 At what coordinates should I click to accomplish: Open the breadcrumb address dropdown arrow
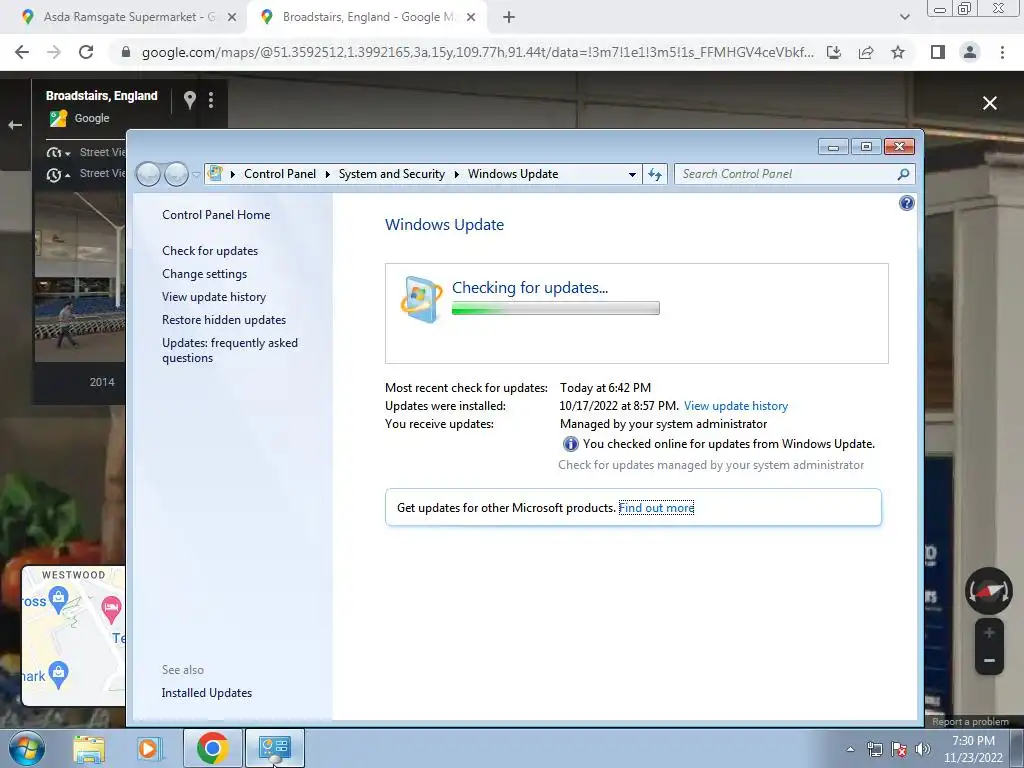point(632,174)
